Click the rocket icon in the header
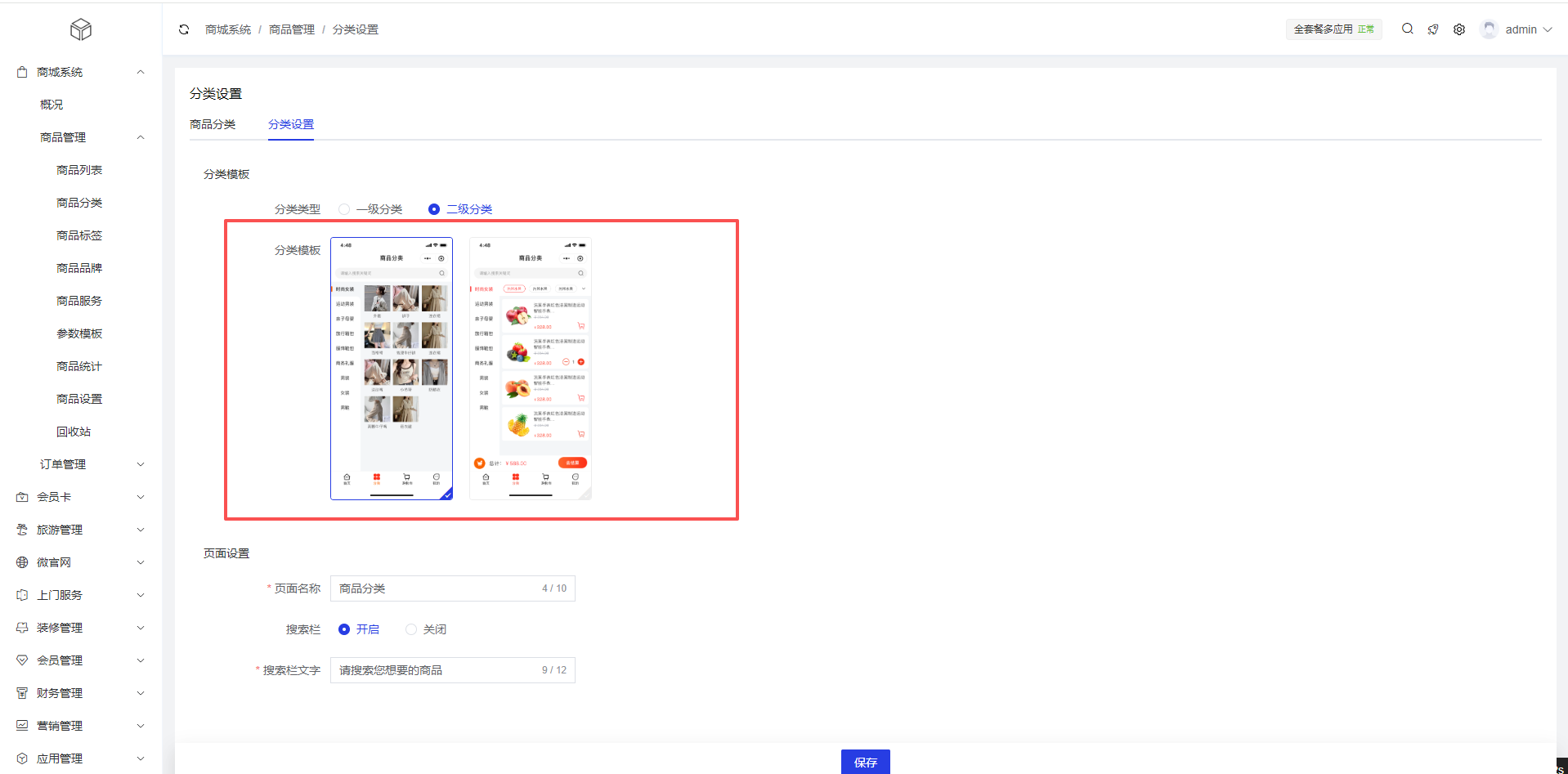This screenshot has width=1568, height=774. pyautogui.click(x=1433, y=29)
